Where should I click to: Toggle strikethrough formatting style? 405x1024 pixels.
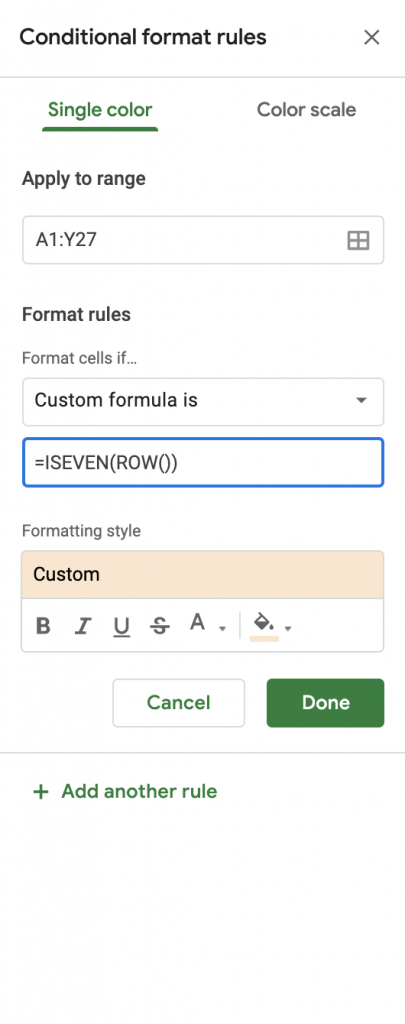tap(160, 626)
